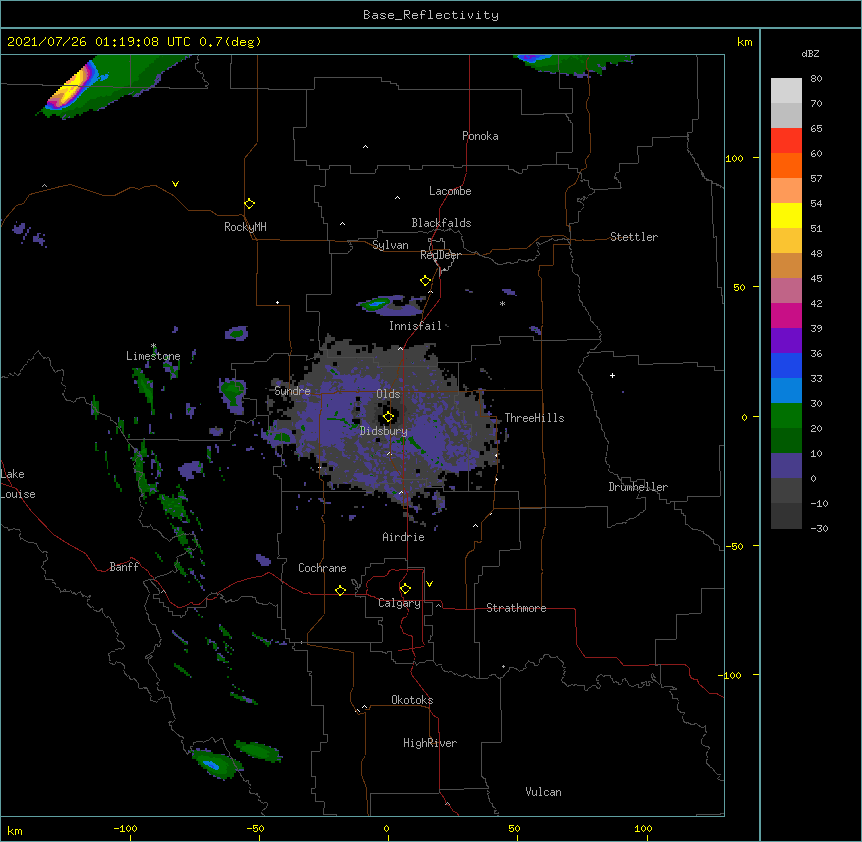Click the magenta 42 dBZ legend swatch
The height and width of the screenshot is (842, 862).
(x=786, y=315)
